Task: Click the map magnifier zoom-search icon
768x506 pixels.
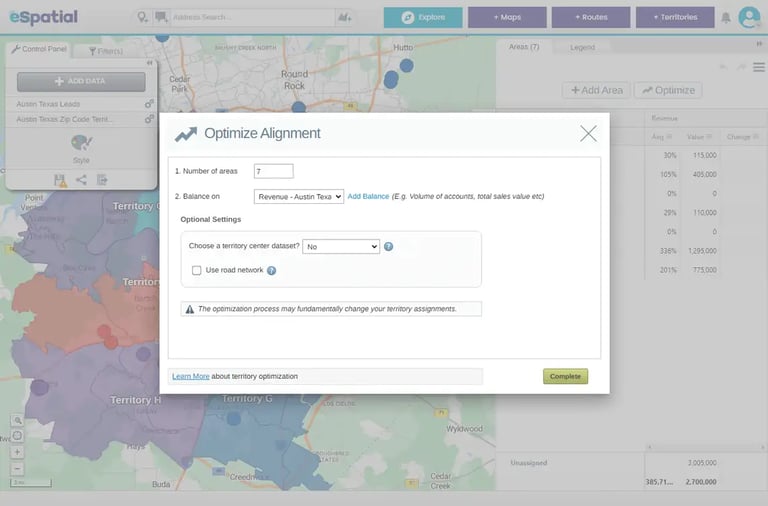Action: click(18, 420)
